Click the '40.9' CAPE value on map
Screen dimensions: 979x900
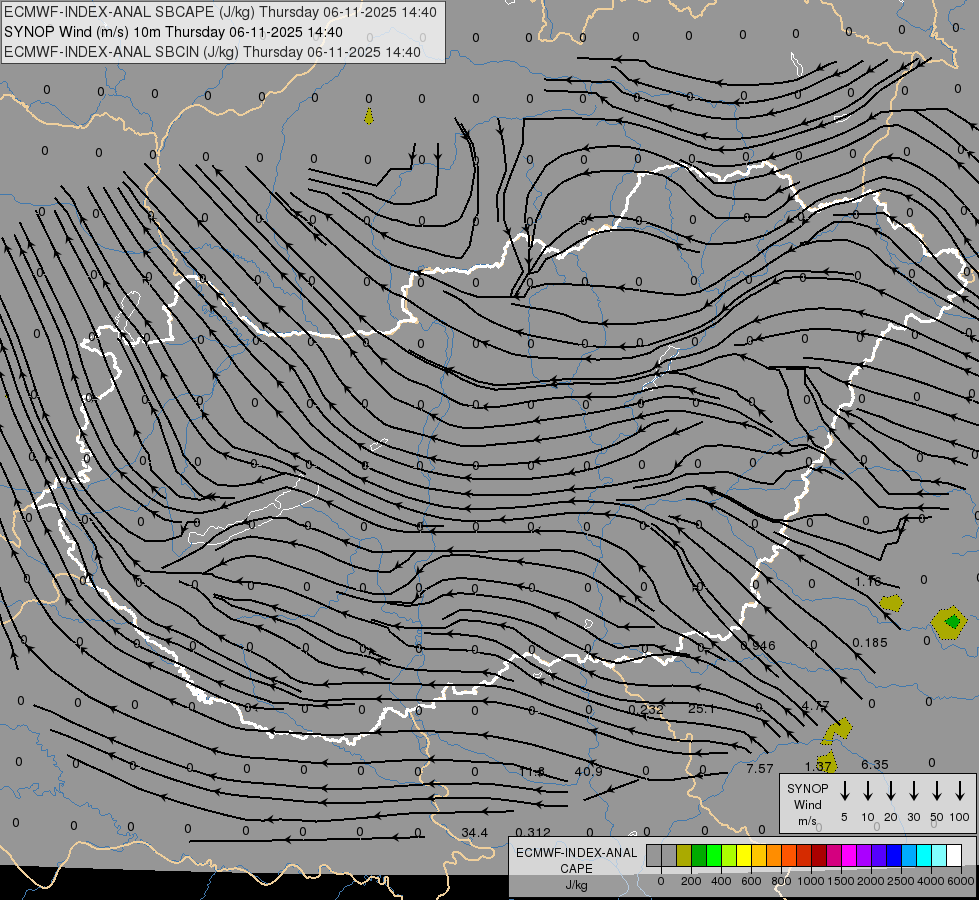[x=588, y=771]
